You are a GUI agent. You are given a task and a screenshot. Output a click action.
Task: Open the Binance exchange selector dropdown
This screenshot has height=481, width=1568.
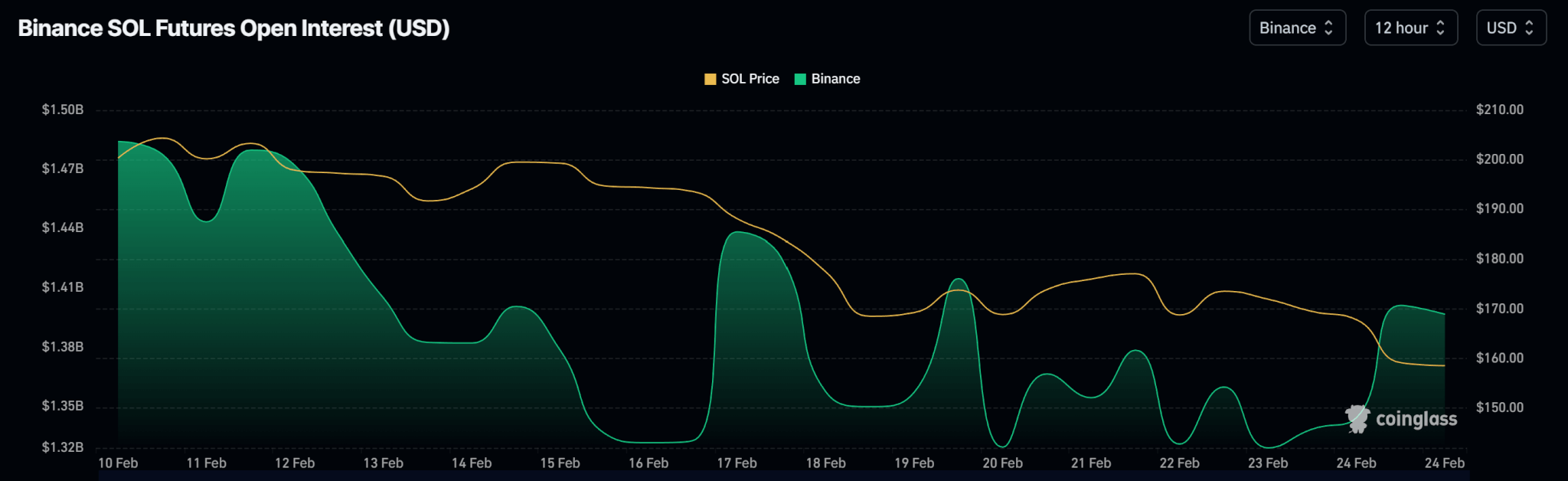[1296, 28]
